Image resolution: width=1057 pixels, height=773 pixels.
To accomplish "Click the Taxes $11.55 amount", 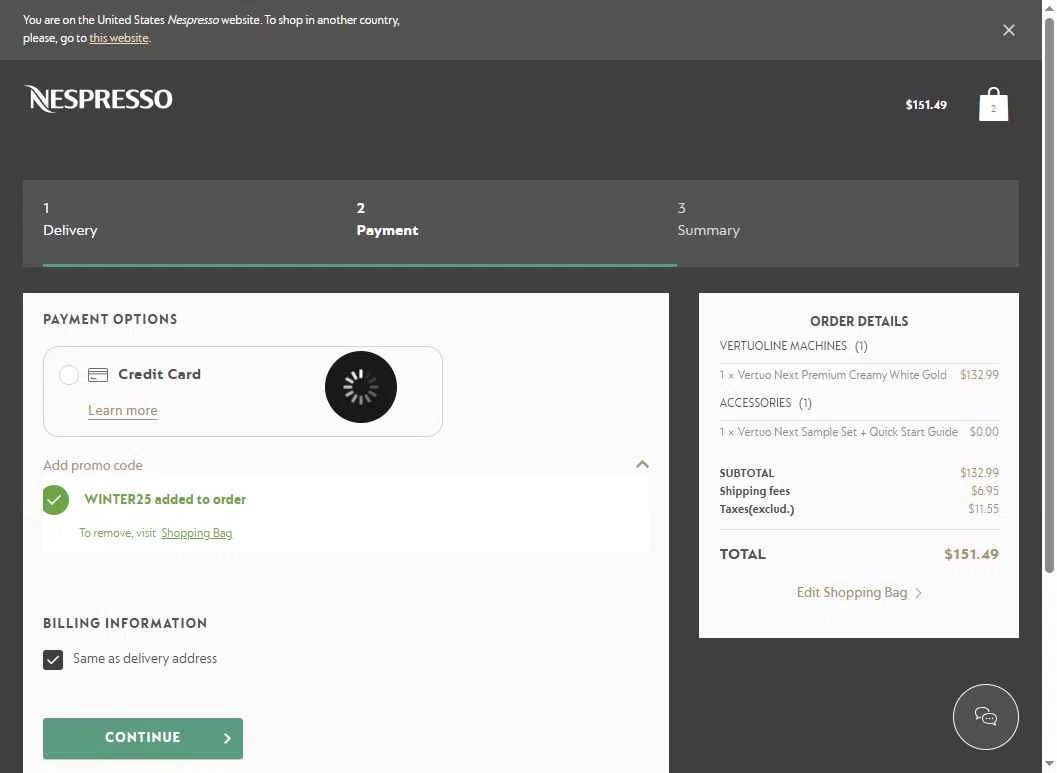I will coord(983,509).
